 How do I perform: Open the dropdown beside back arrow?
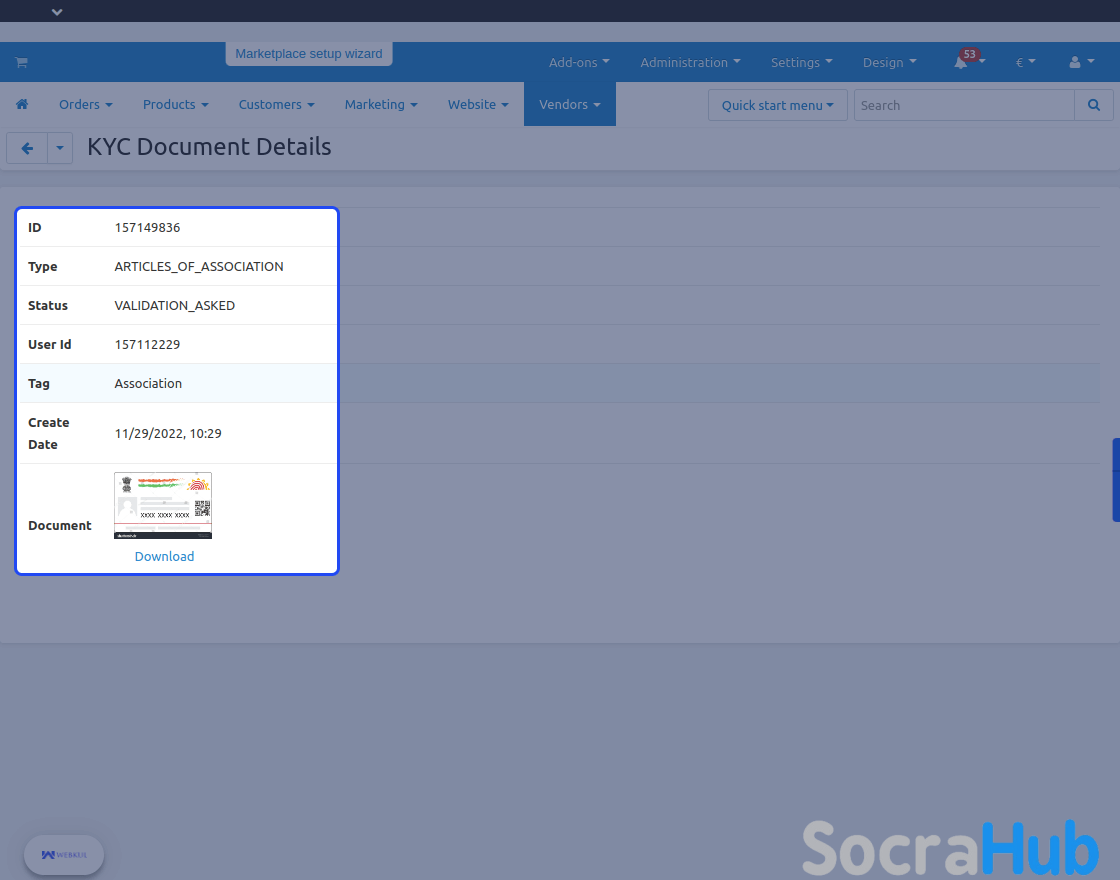coord(60,148)
